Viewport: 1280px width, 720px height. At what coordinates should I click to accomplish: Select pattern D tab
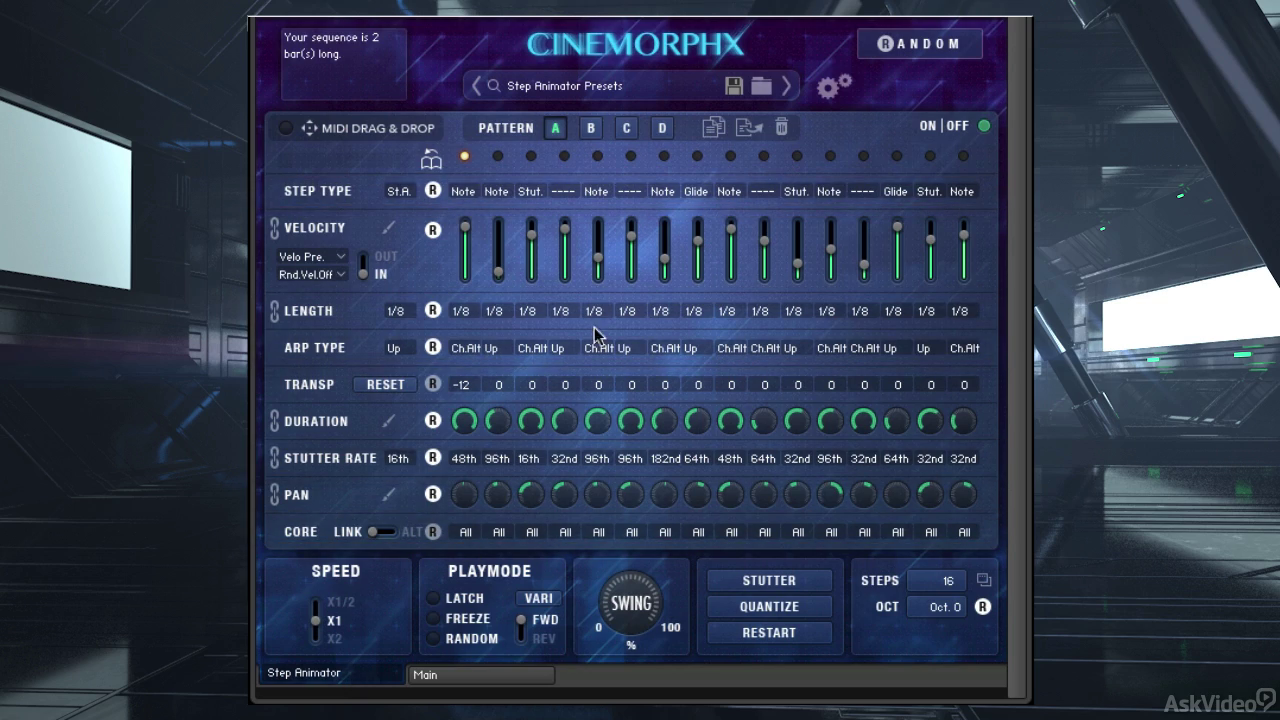[662, 128]
